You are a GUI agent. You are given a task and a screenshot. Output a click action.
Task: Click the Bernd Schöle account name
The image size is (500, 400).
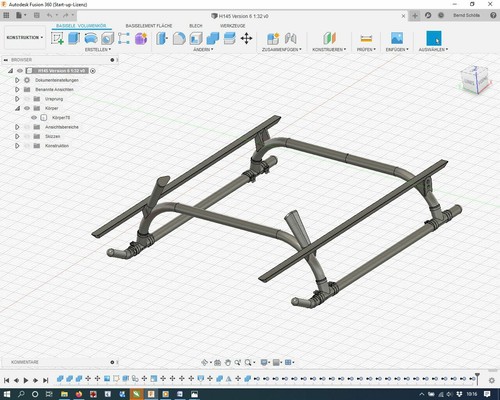click(x=466, y=15)
